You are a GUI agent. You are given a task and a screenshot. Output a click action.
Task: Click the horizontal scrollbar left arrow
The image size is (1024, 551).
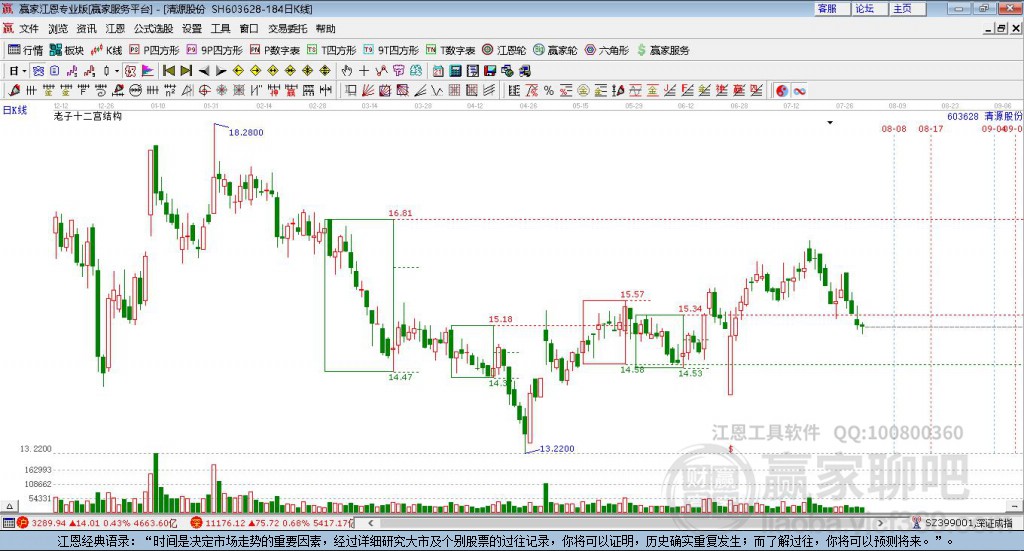tap(370, 523)
